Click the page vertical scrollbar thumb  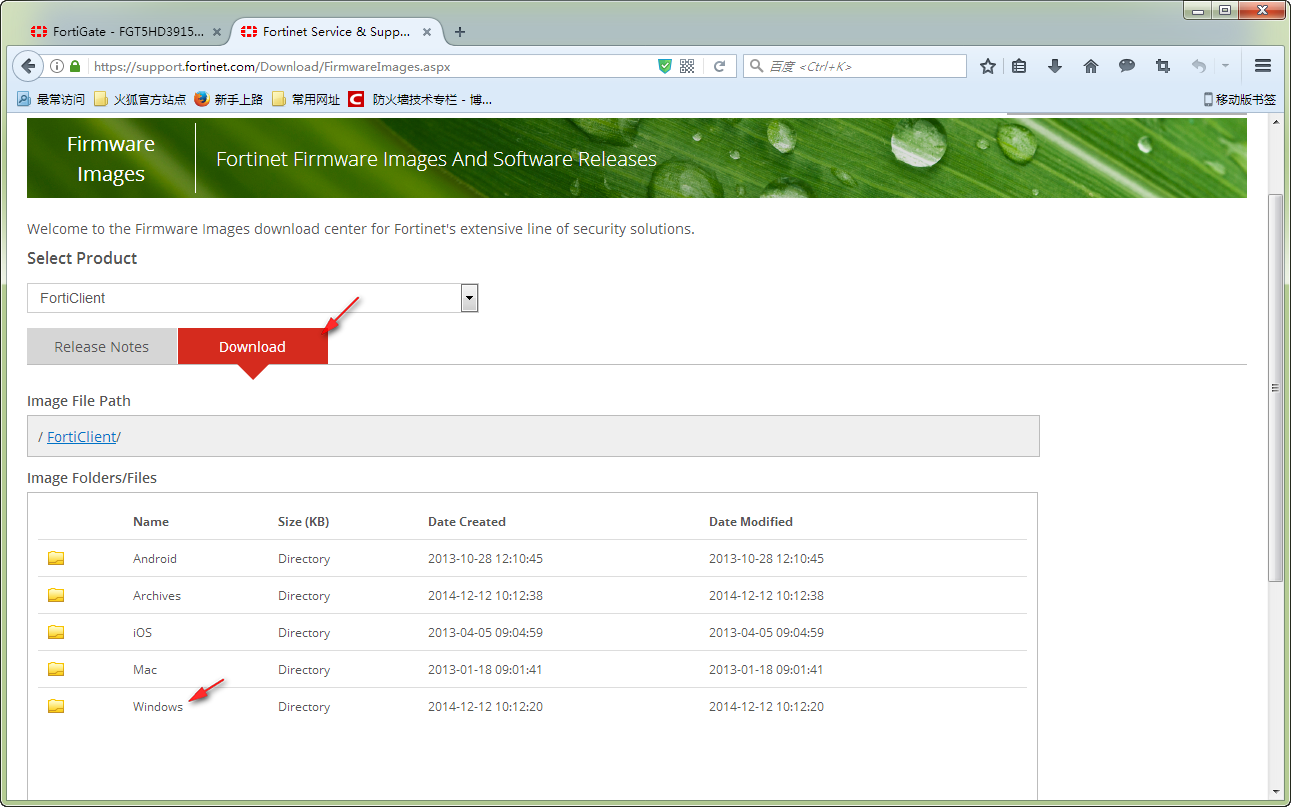click(x=1275, y=388)
